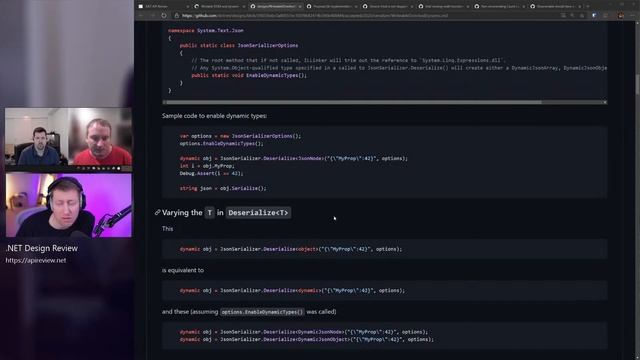Open site info via the address bar lock icon
Viewport: 640px width, 360px height.
(177, 16)
